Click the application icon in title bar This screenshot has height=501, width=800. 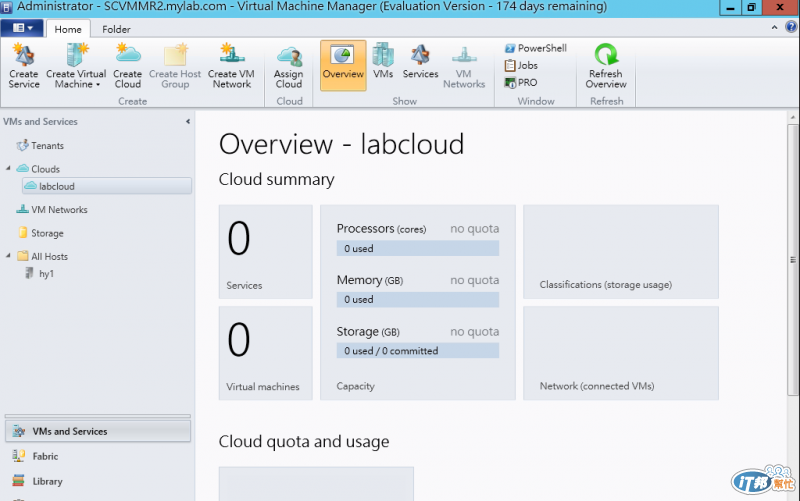tap(7, 7)
